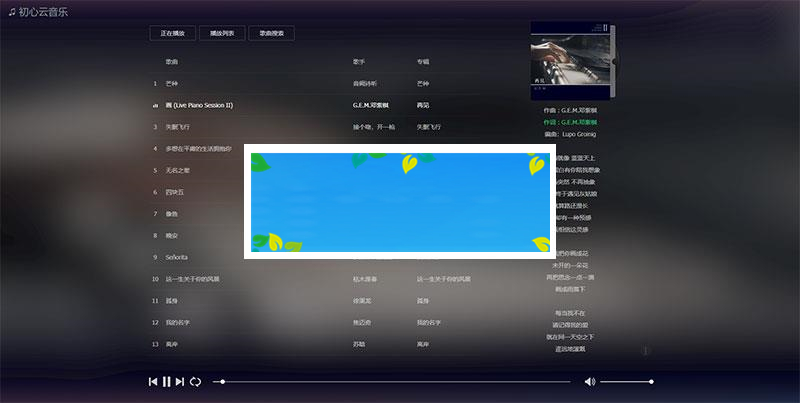800x403 pixels.
Task: Mute using the speaker volume icon
Action: (590, 382)
